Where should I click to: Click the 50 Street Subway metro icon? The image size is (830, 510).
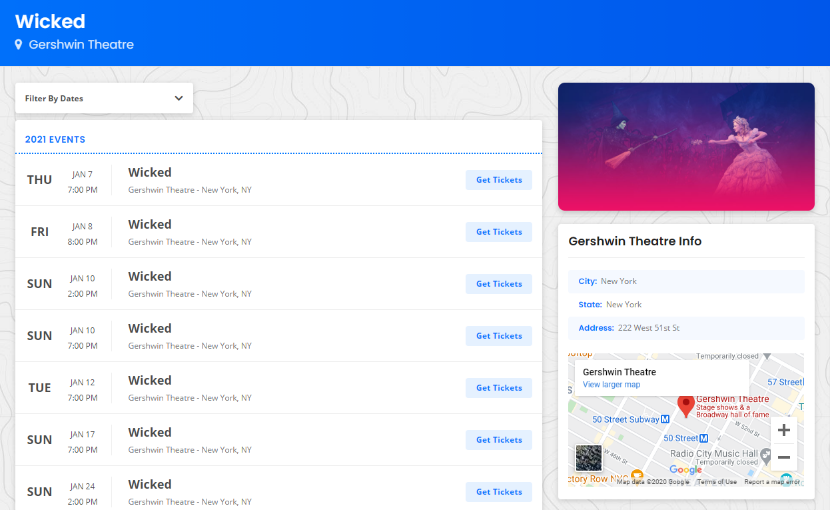pyautogui.click(x=665, y=419)
